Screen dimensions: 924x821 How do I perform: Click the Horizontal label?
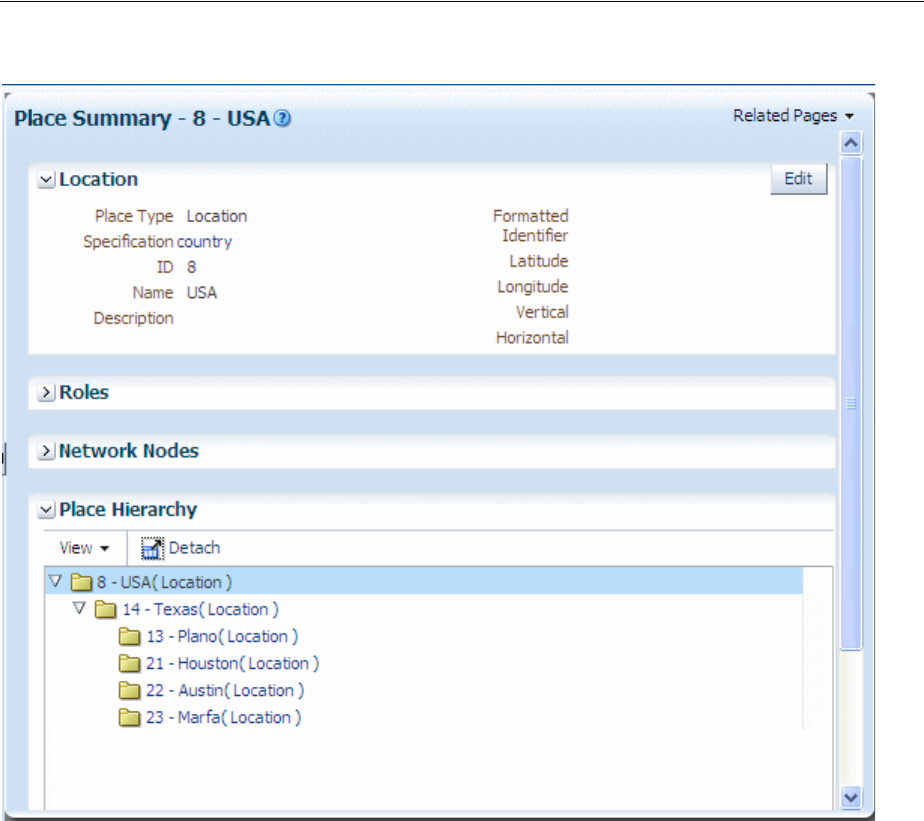532,338
